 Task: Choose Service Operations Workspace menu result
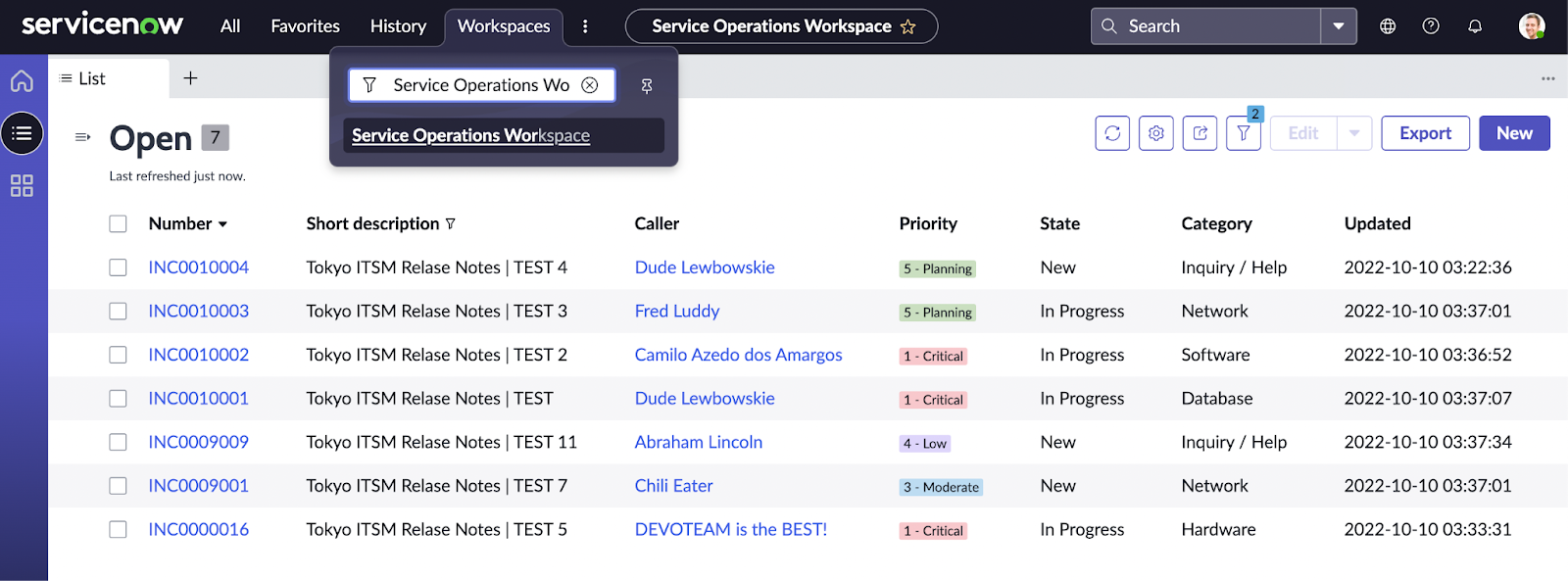(503, 135)
